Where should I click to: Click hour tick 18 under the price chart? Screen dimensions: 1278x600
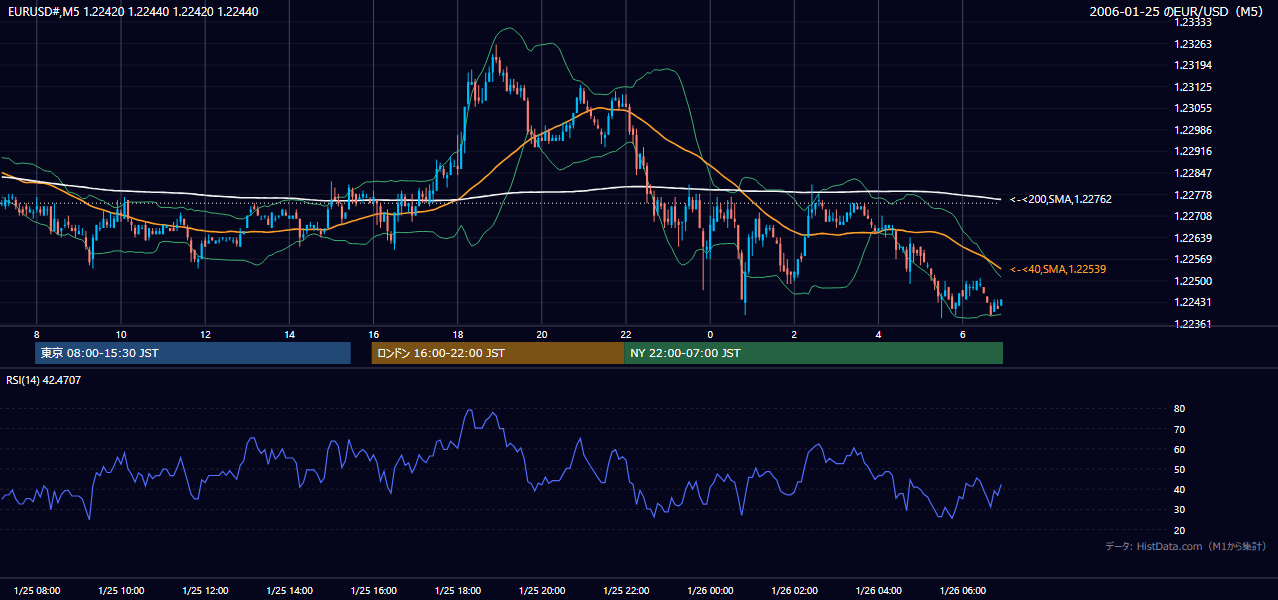point(457,334)
